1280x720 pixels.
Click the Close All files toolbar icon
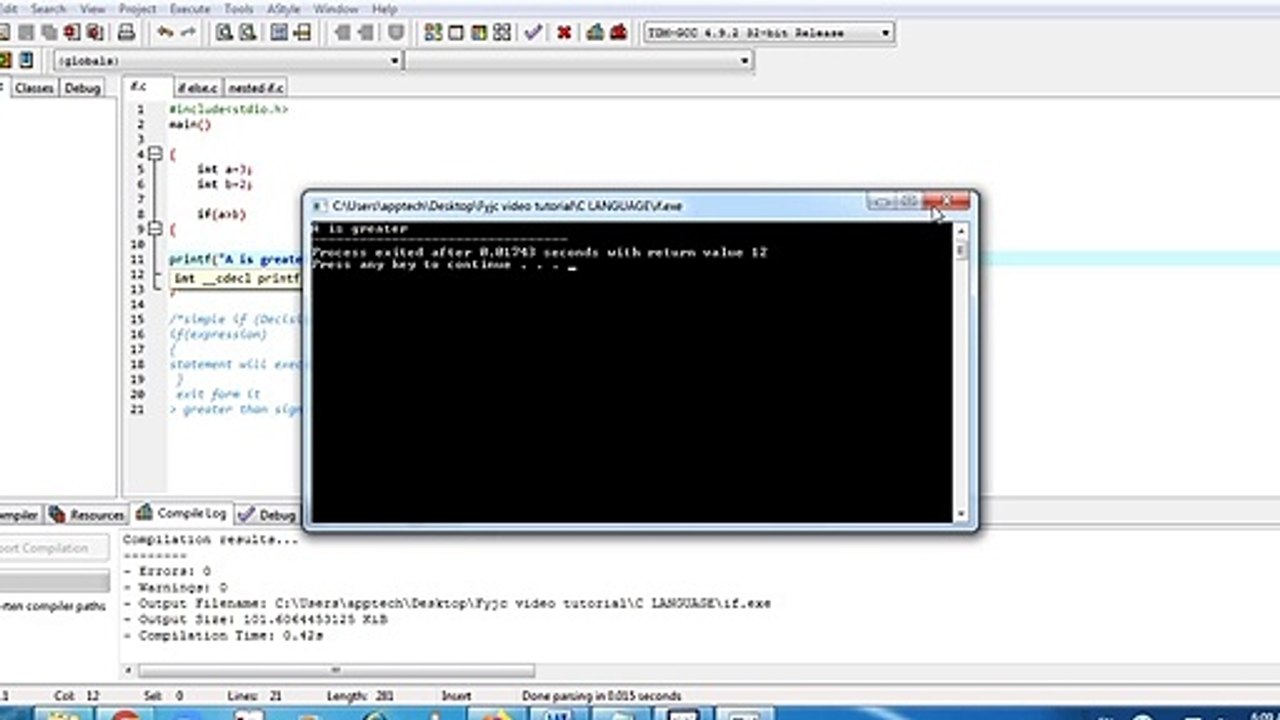pyautogui.click(x=95, y=33)
